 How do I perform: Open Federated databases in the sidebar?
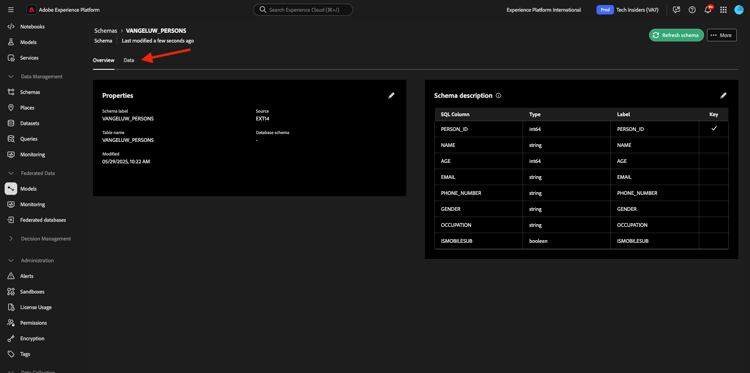coord(43,220)
